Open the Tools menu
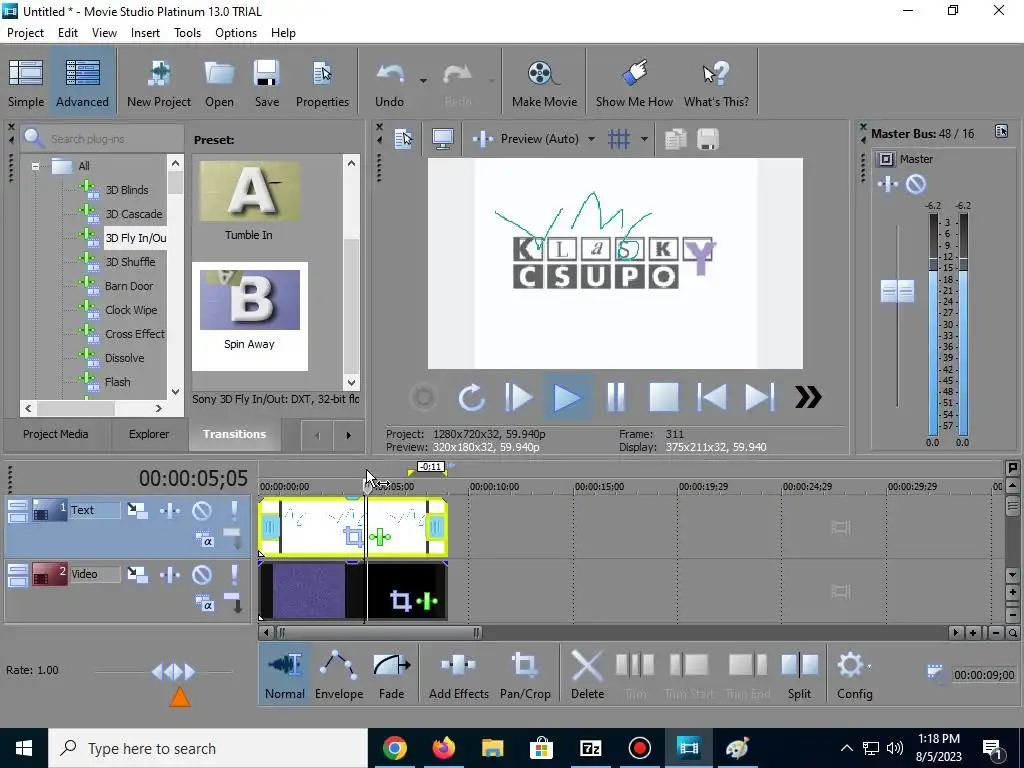The height and width of the screenshot is (768, 1024). point(187,33)
